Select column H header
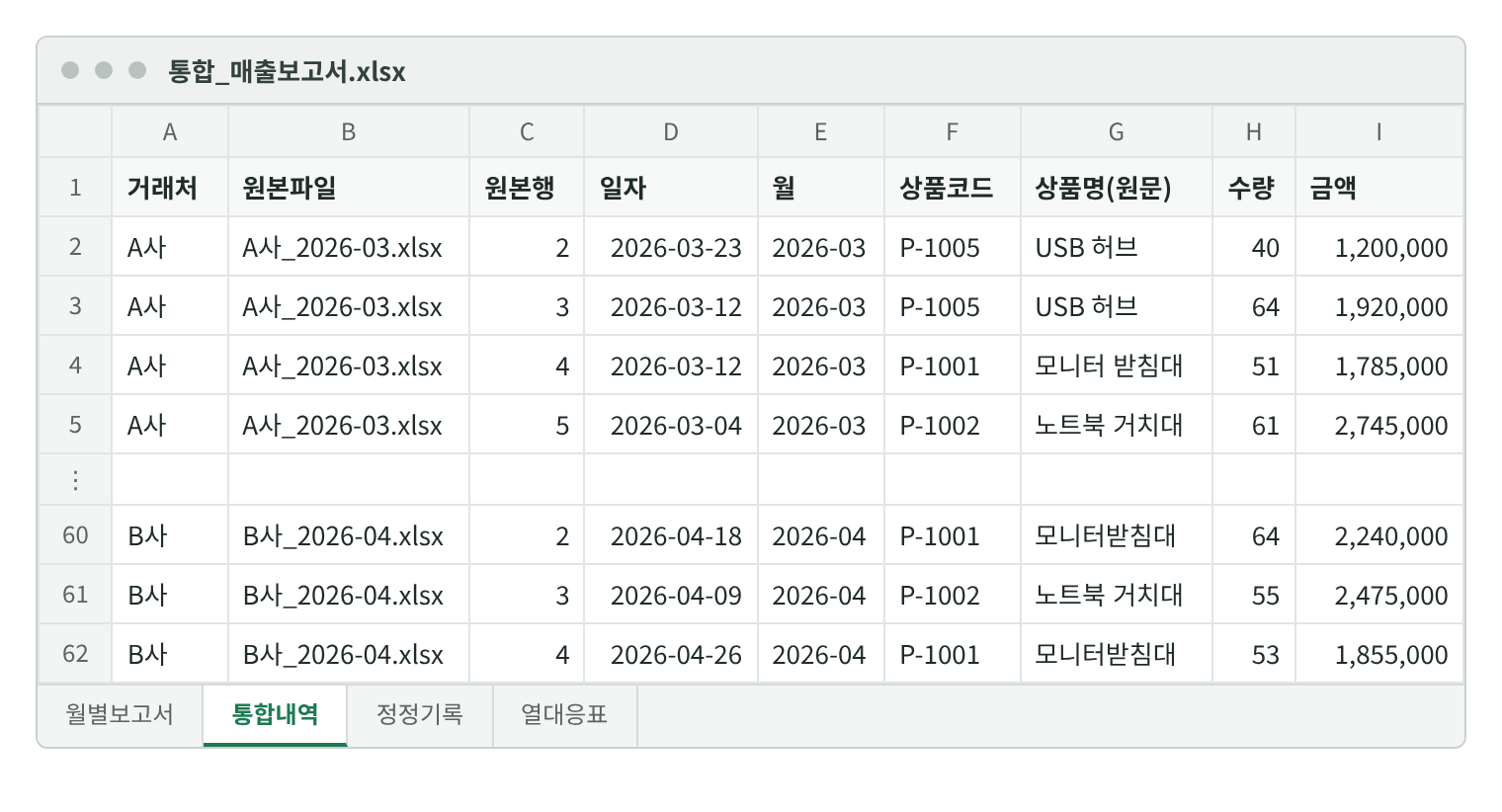Screen dimensions: 1502x812 pyautogui.click(x=1254, y=132)
